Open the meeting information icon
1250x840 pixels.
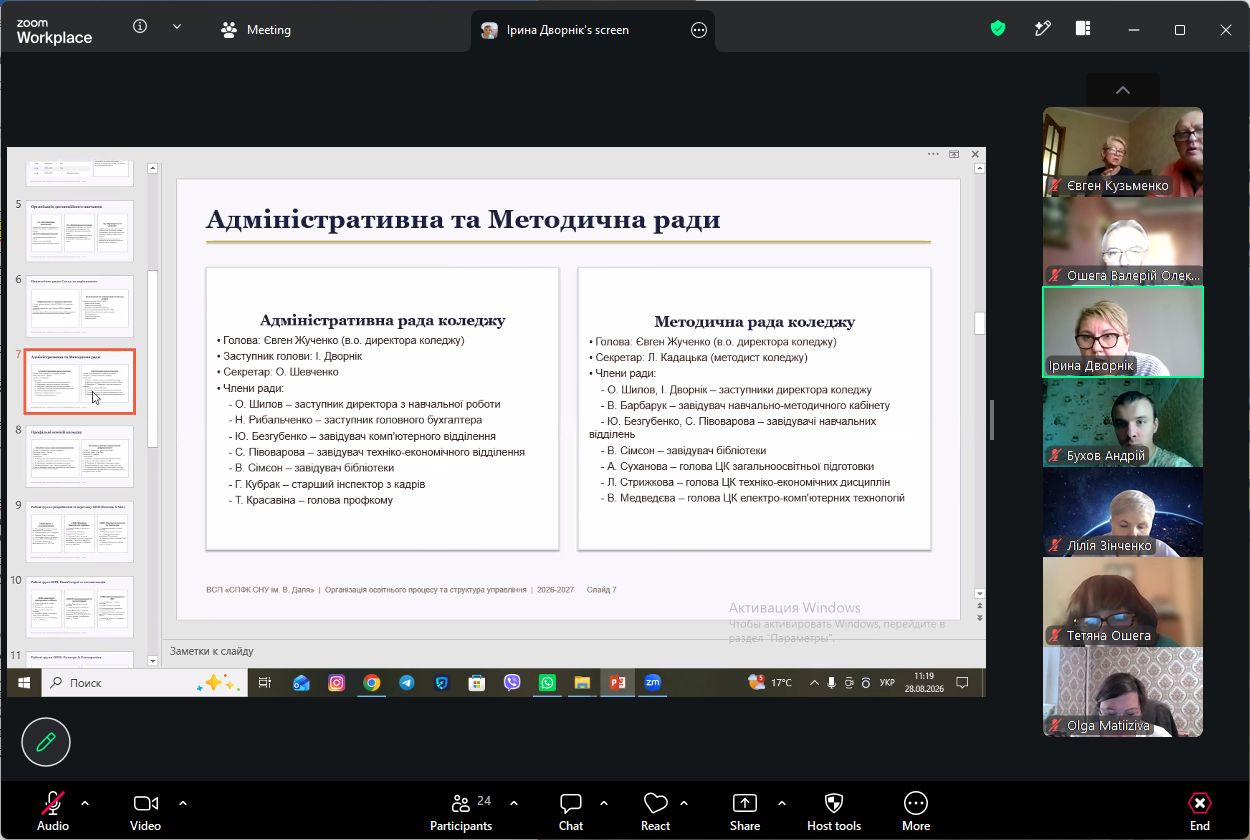[x=140, y=27]
